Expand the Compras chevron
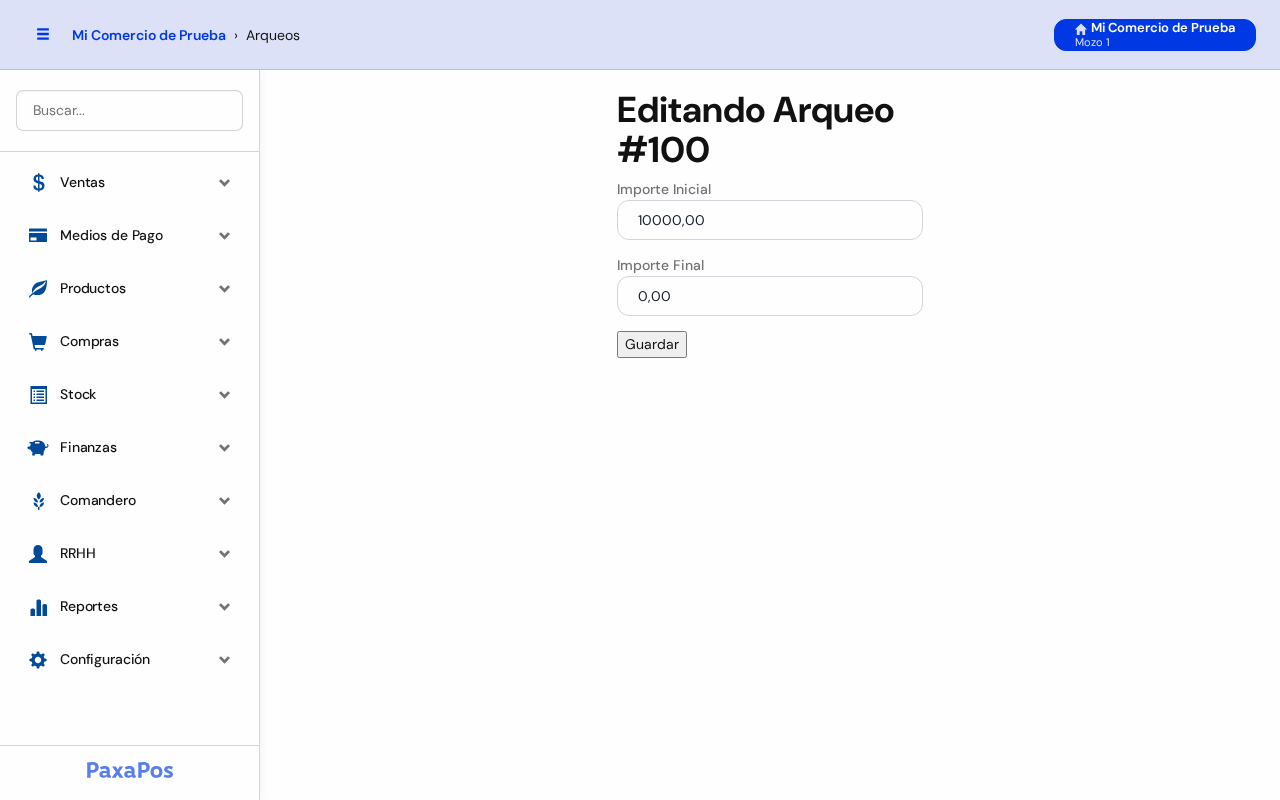The width and height of the screenshot is (1280, 800). (225, 341)
